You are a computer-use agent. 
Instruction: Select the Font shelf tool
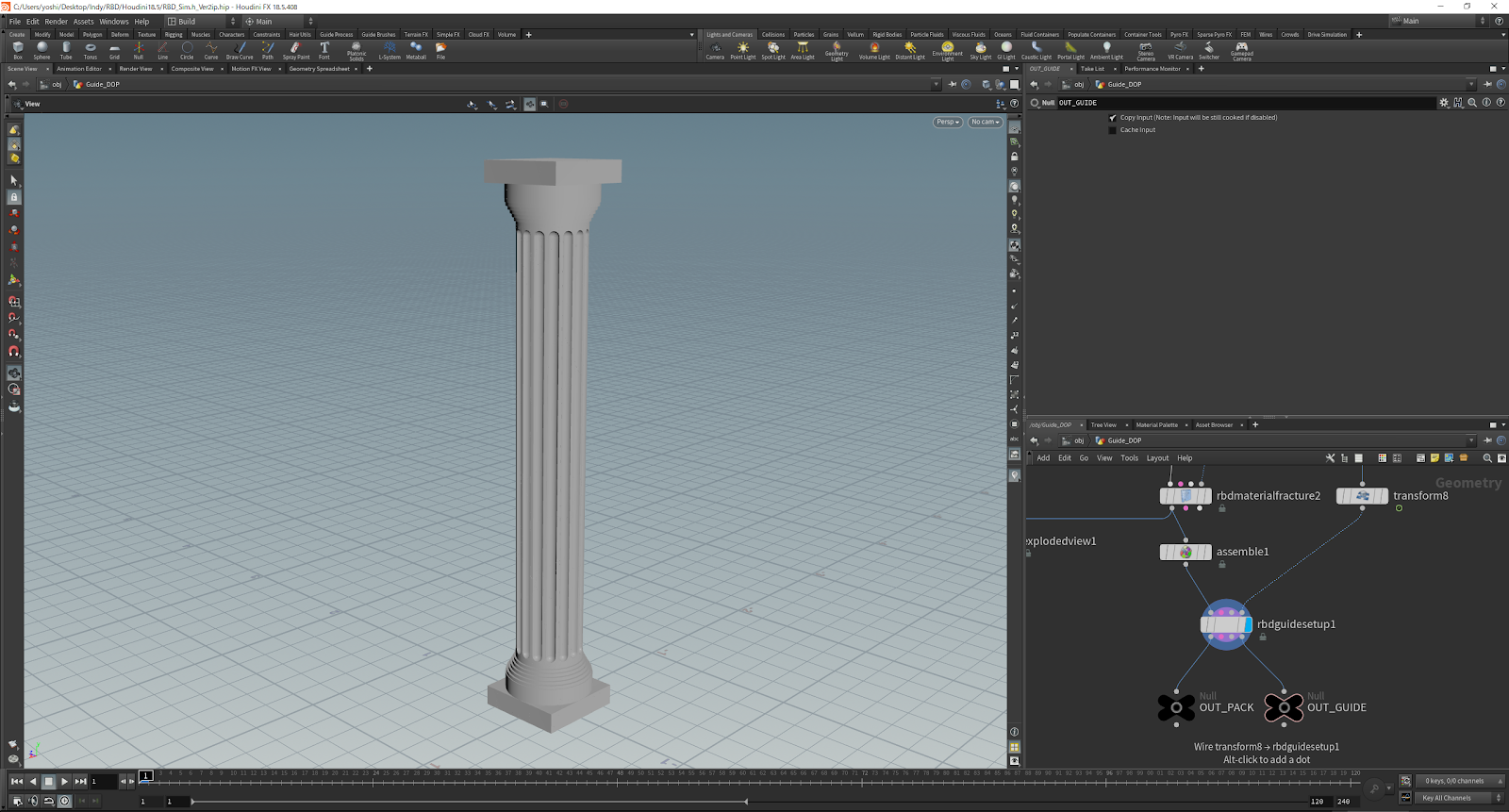click(x=324, y=50)
